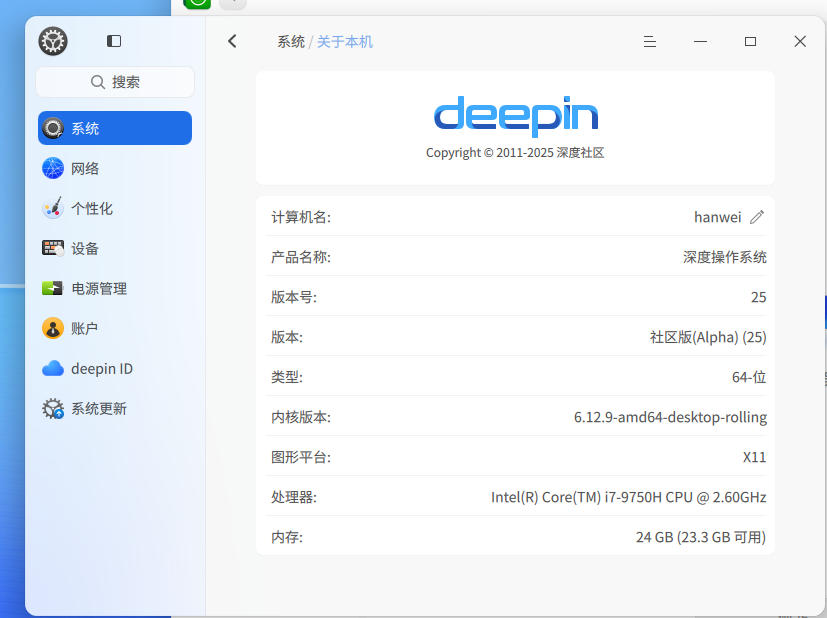Screen dimensions: 827x618
Task: Click the 系统 breadcrumb link
Action: (291, 42)
